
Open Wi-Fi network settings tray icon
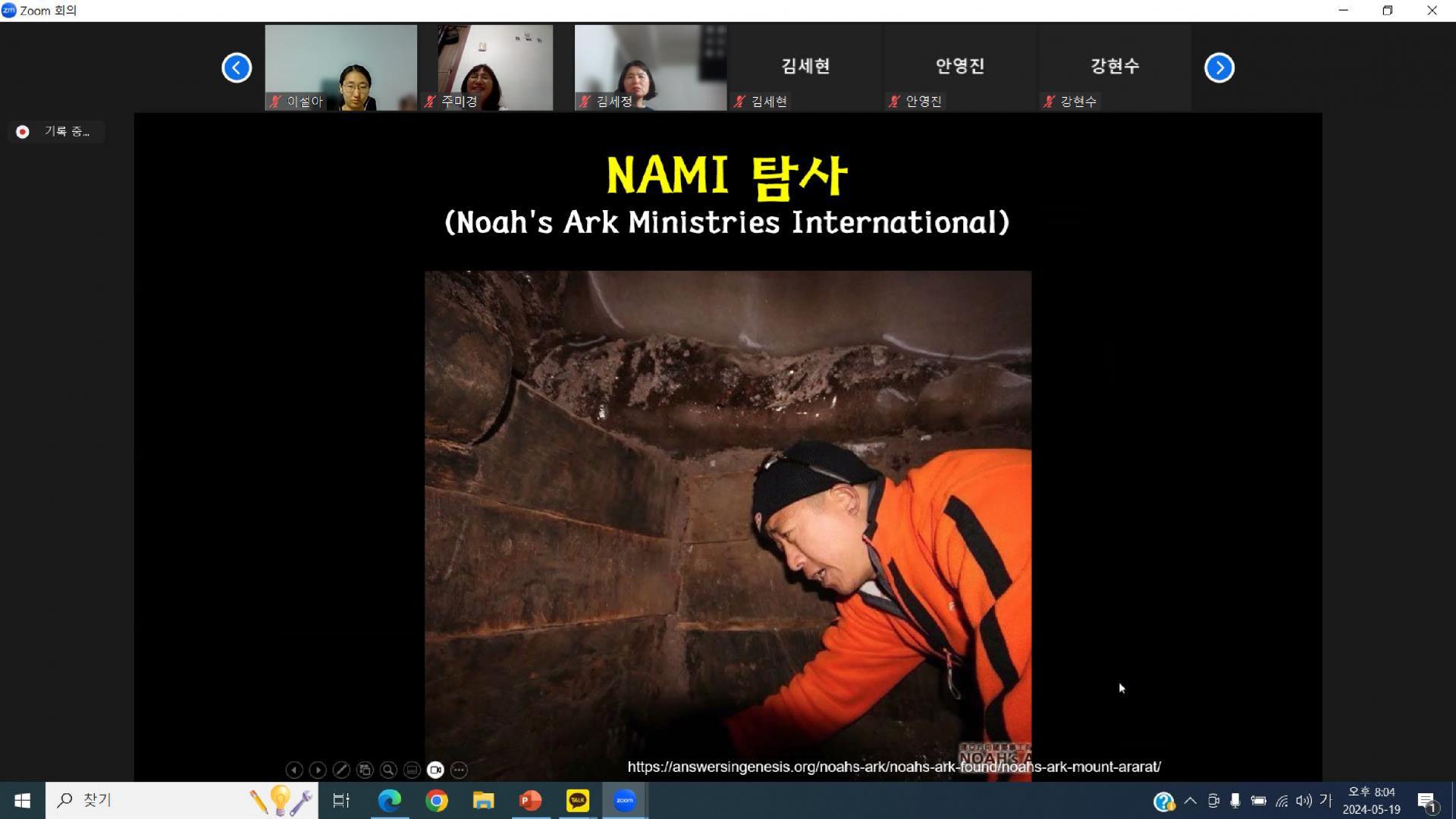coord(1282,800)
